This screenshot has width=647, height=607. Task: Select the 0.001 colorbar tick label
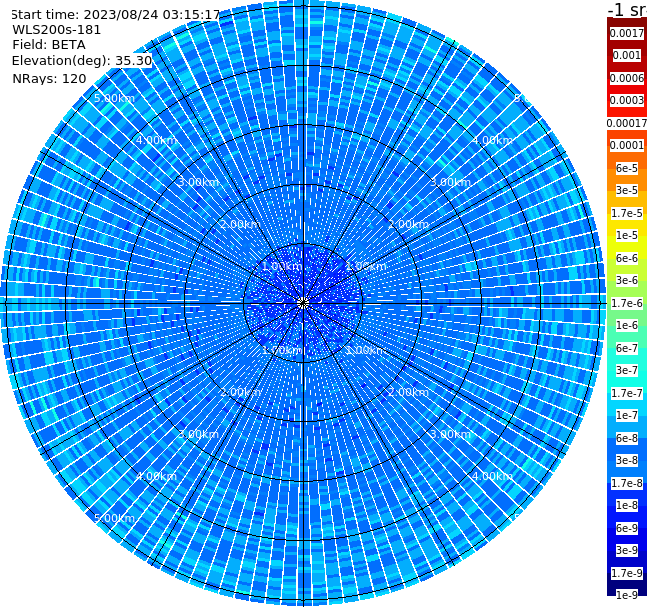tap(627, 55)
